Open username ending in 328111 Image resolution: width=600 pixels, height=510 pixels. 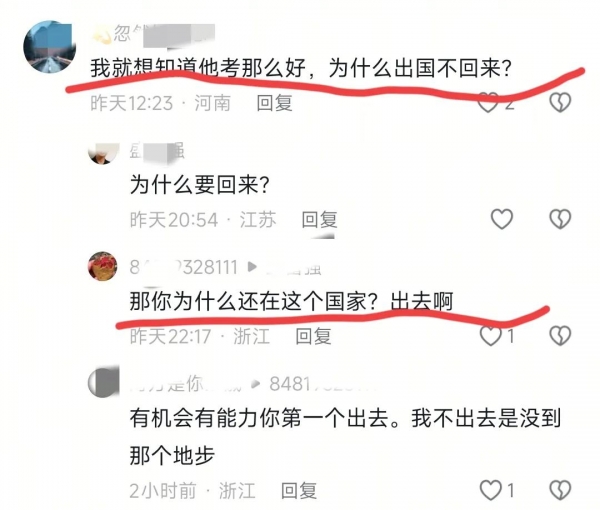coord(183,267)
